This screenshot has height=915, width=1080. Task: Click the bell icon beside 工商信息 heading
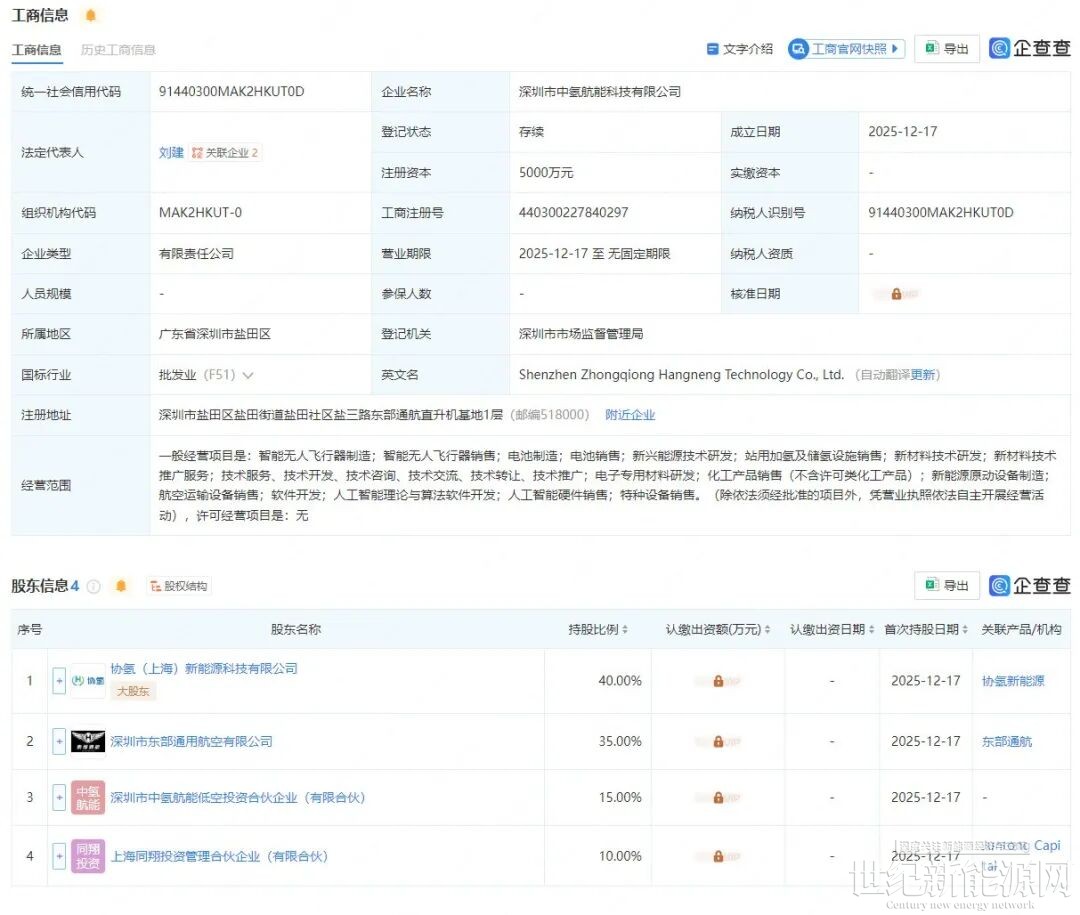(x=90, y=15)
